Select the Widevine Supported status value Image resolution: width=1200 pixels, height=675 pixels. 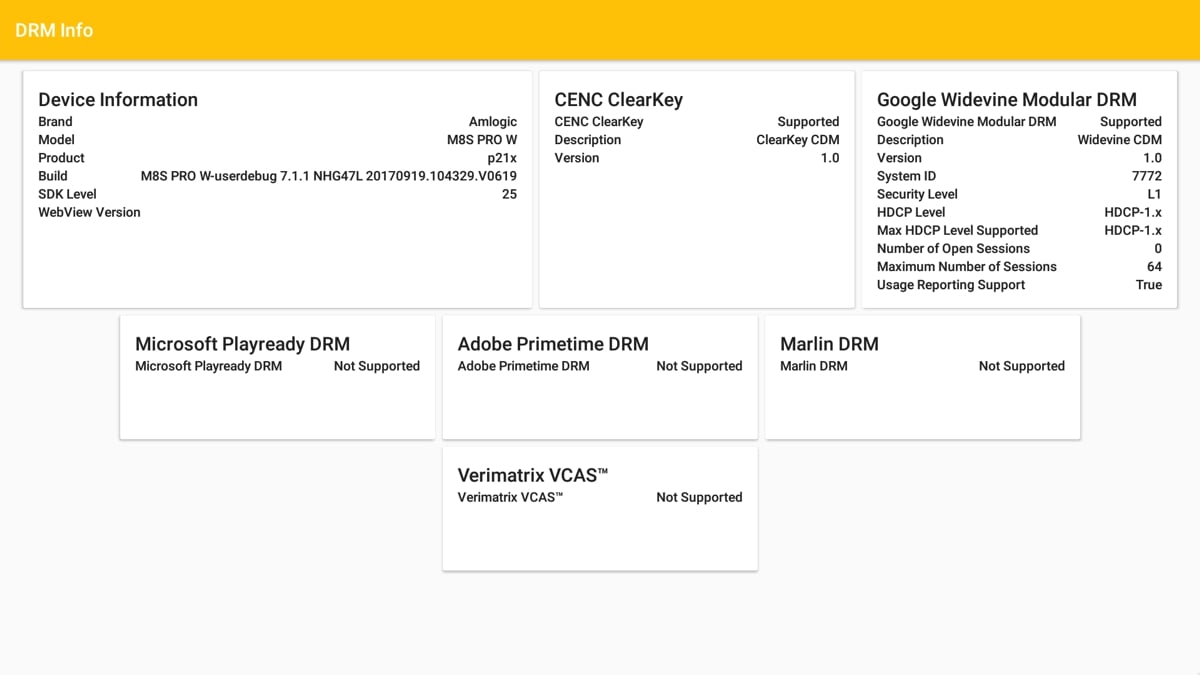pyautogui.click(x=1131, y=122)
